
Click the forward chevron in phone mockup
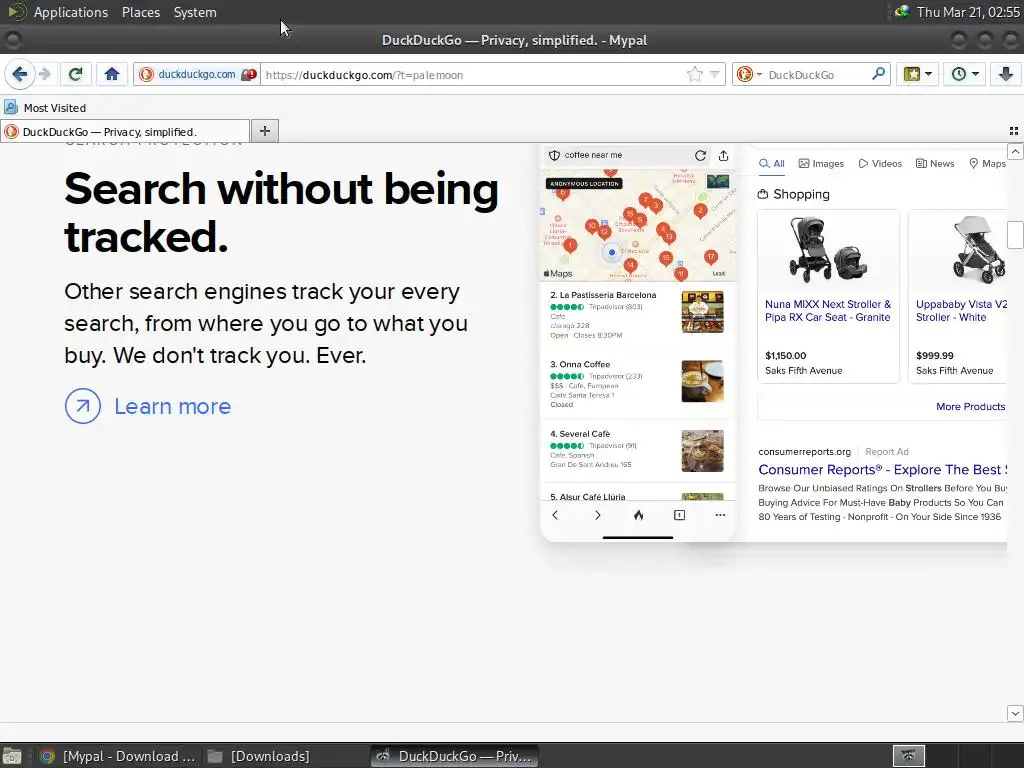tap(597, 515)
